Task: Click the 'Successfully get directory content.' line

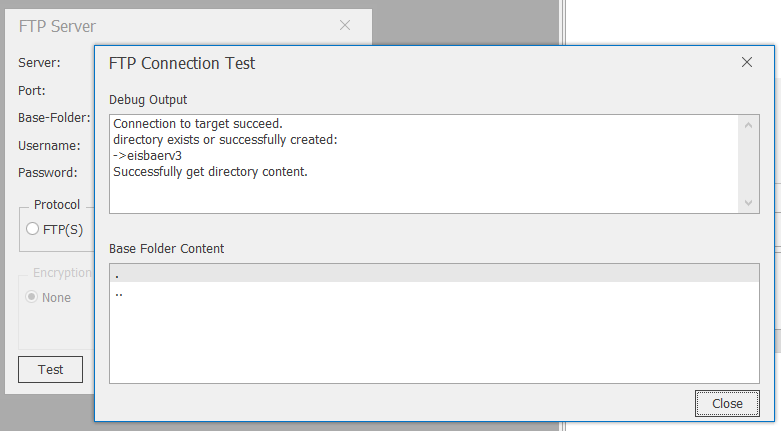Action: 210,171
